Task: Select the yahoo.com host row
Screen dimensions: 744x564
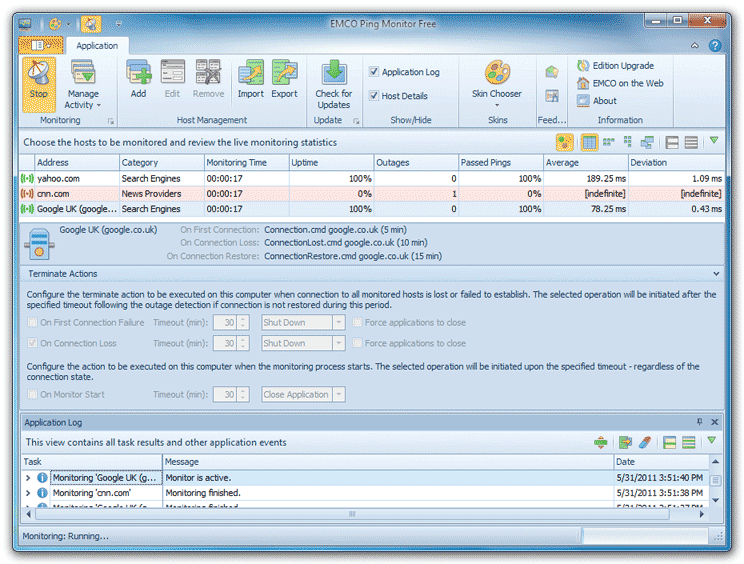Action: click(372, 178)
